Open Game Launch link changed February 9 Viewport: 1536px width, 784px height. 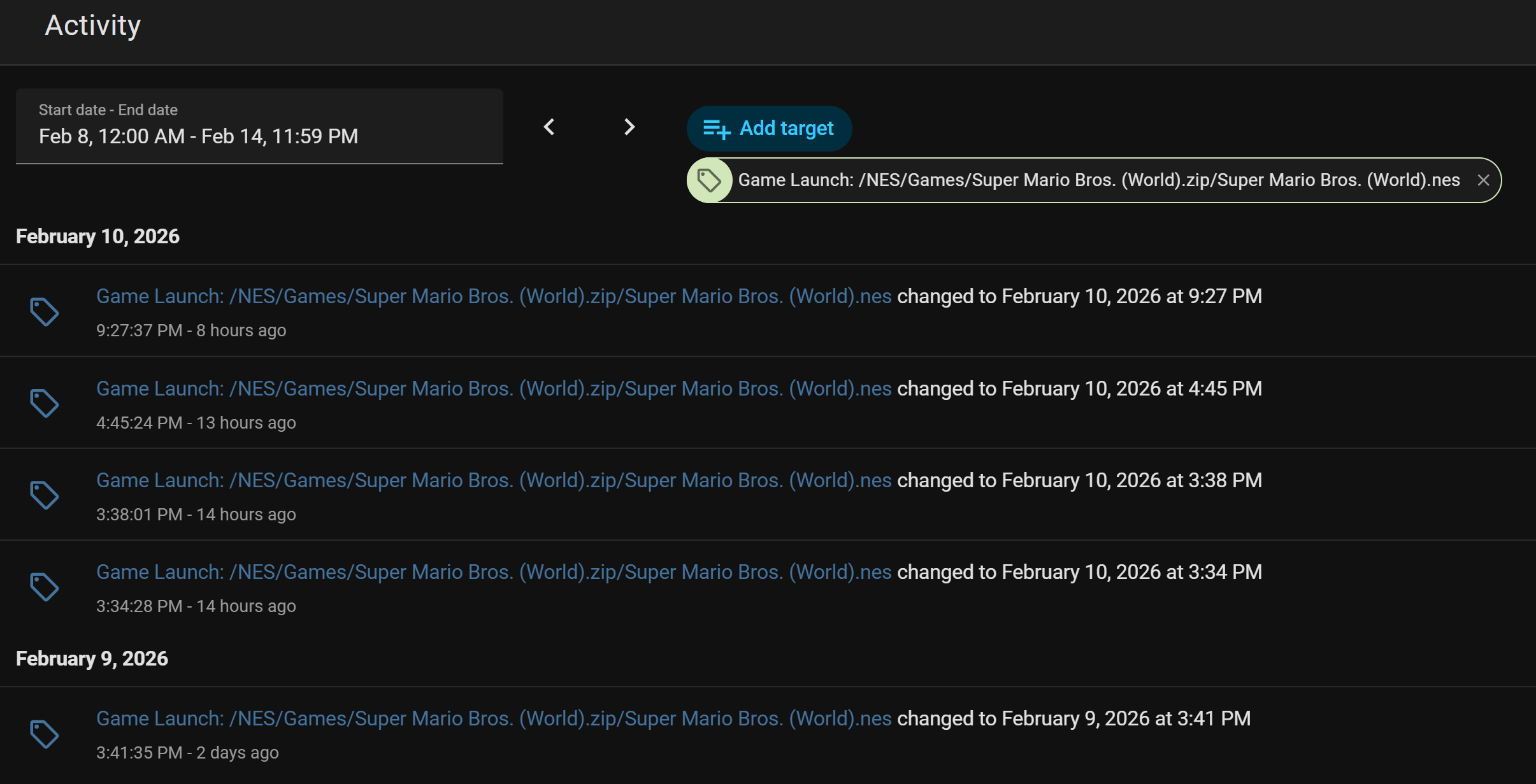(x=493, y=718)
